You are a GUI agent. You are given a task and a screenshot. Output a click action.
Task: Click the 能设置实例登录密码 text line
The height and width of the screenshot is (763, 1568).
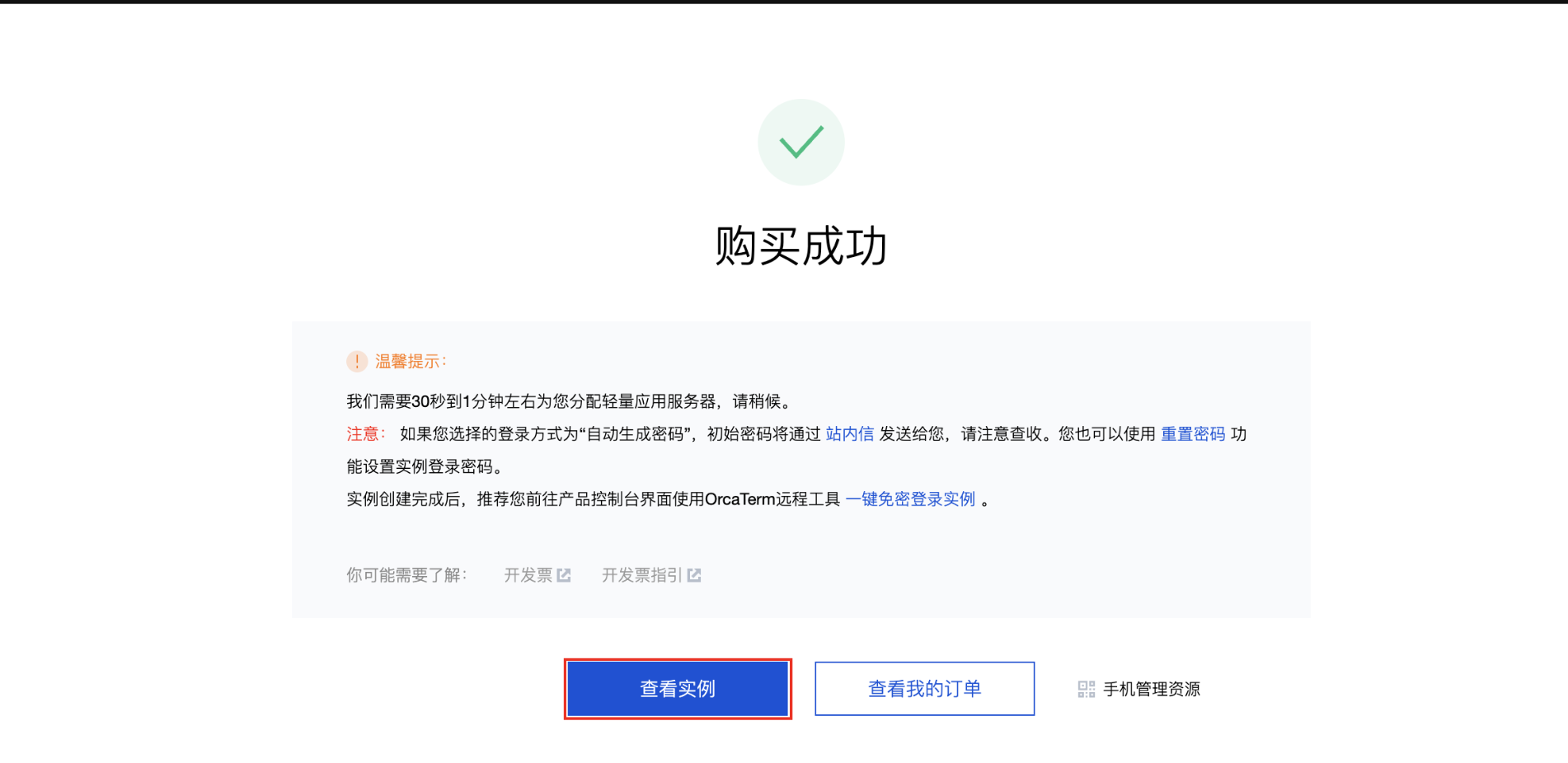pos(425,466)
